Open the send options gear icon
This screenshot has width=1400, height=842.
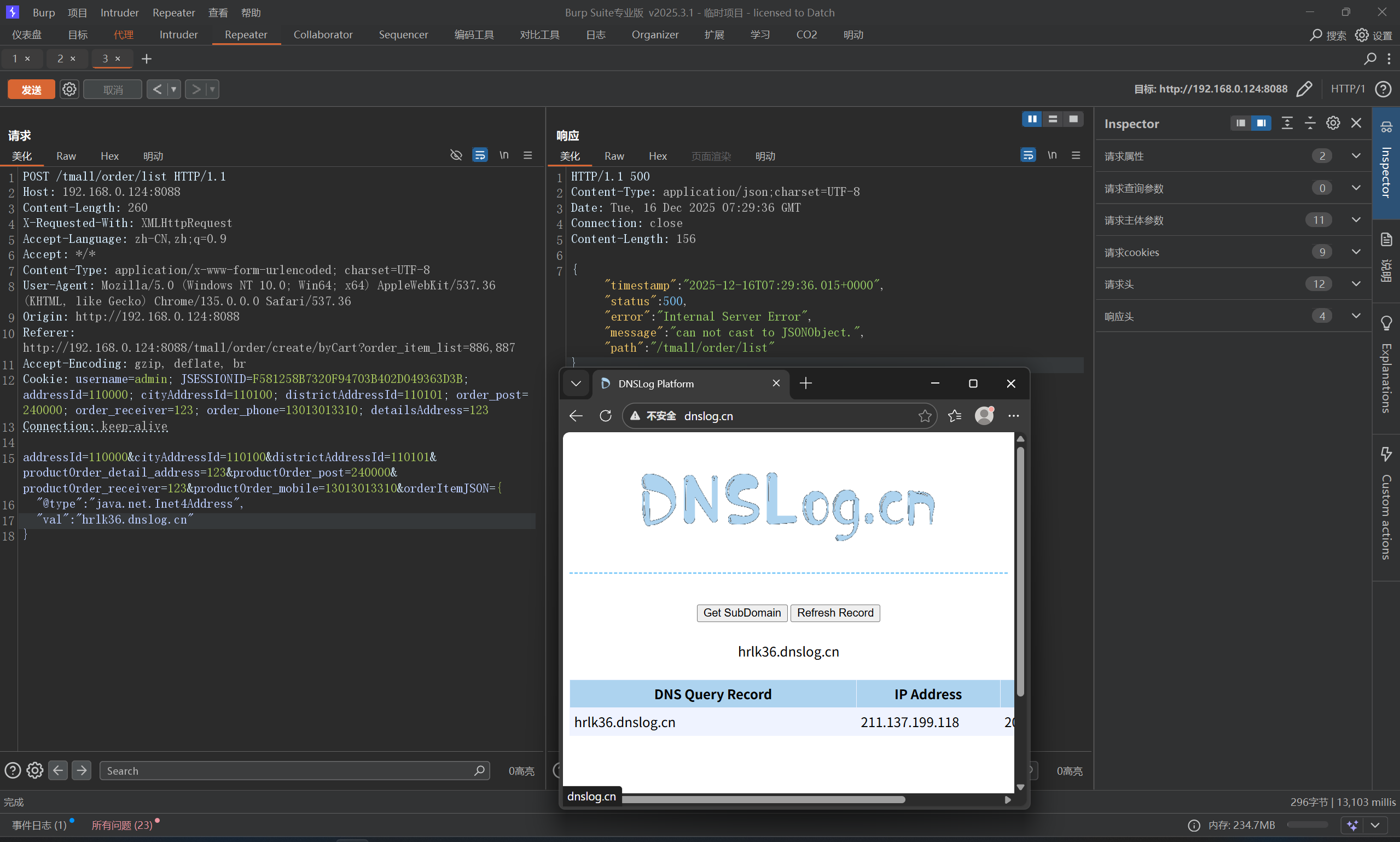(69, 89)
